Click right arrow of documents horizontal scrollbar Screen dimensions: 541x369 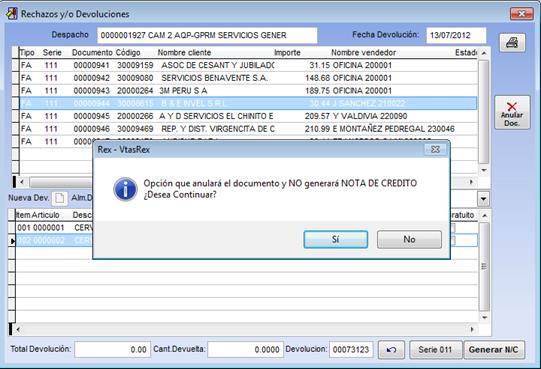point(471,182)
